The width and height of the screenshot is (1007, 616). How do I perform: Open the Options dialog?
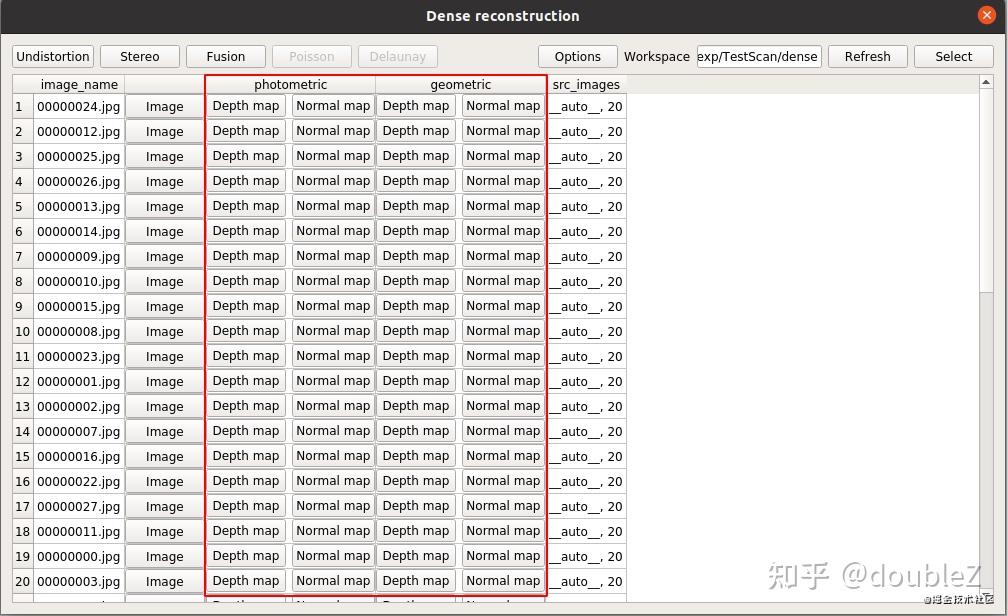[577, 56]
